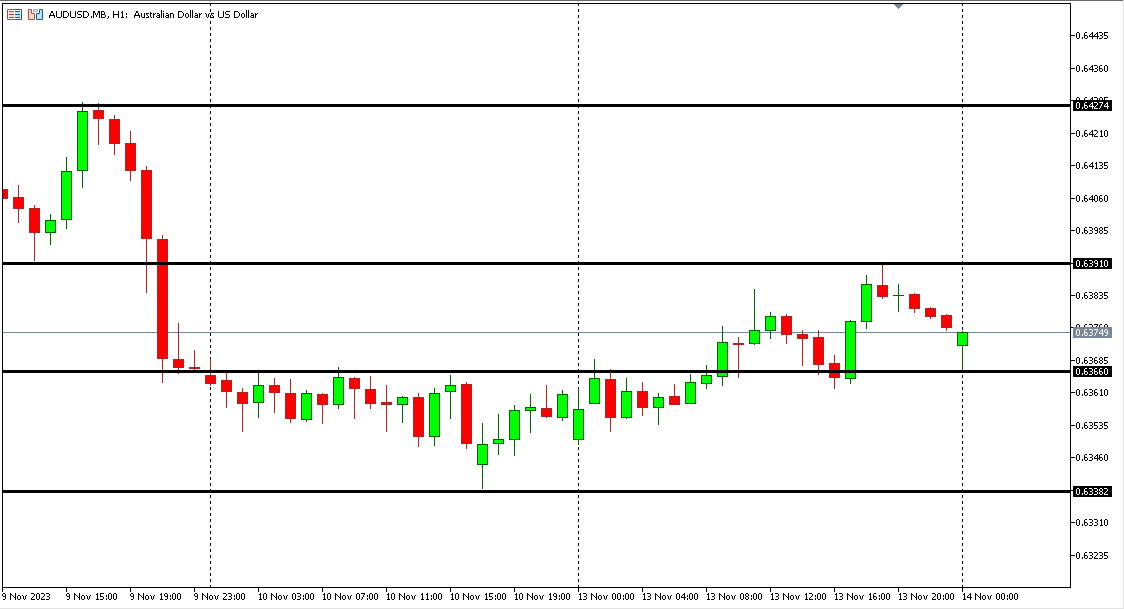
Task: Select the horizontal line at 0.63302
Action: (500, 491)
